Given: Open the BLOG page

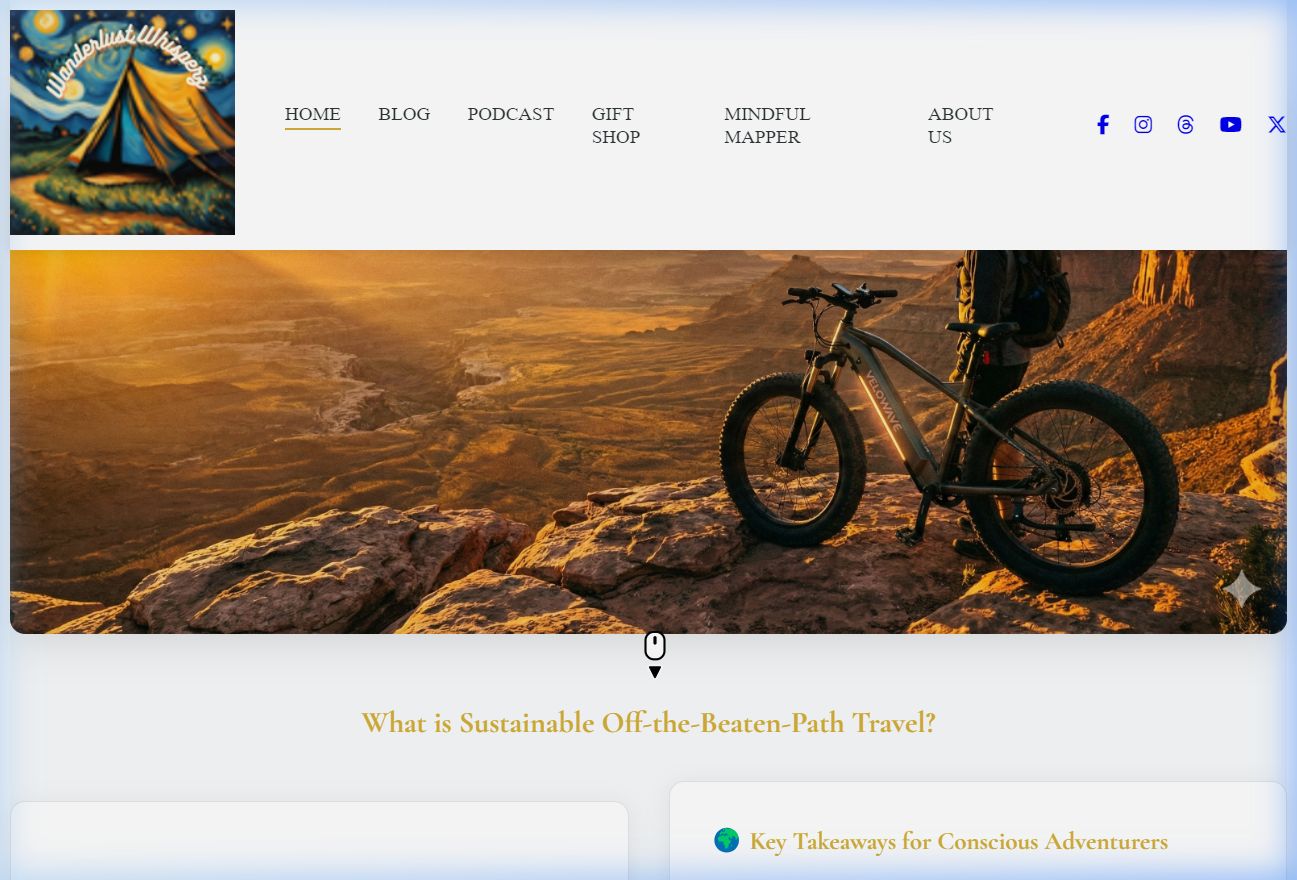Looking at the screenshot, I should [404, 114].
